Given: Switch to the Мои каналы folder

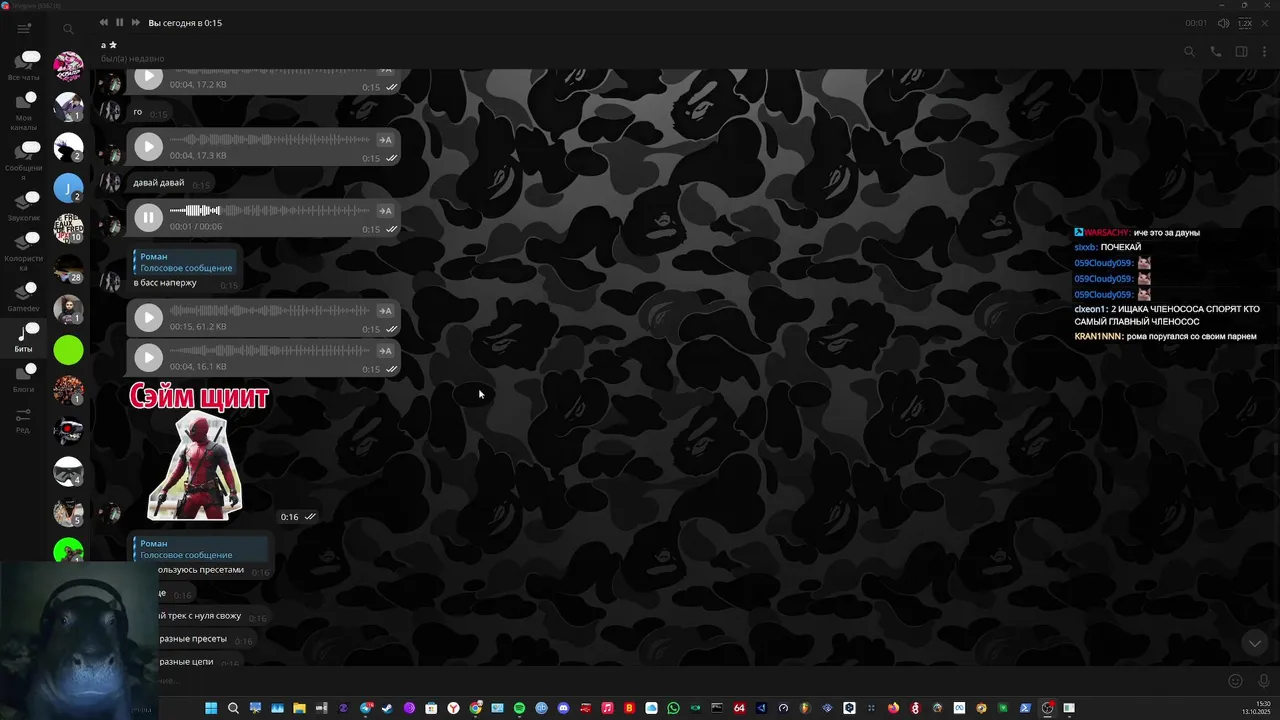Looking at the screenshot, I should (24, 111).
